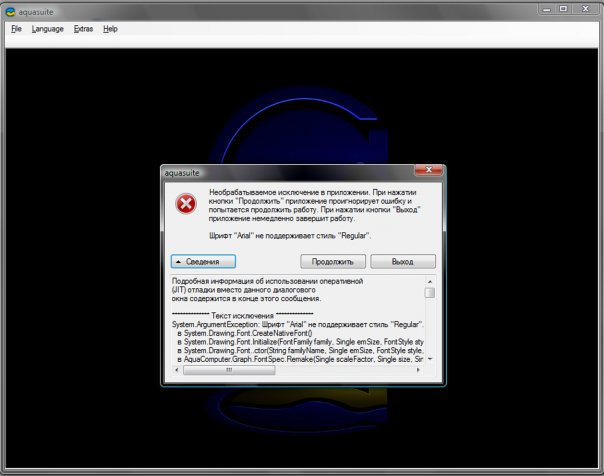Close the main aquasuite window
The image size is (604, 476).
click(x=586, y=9)
